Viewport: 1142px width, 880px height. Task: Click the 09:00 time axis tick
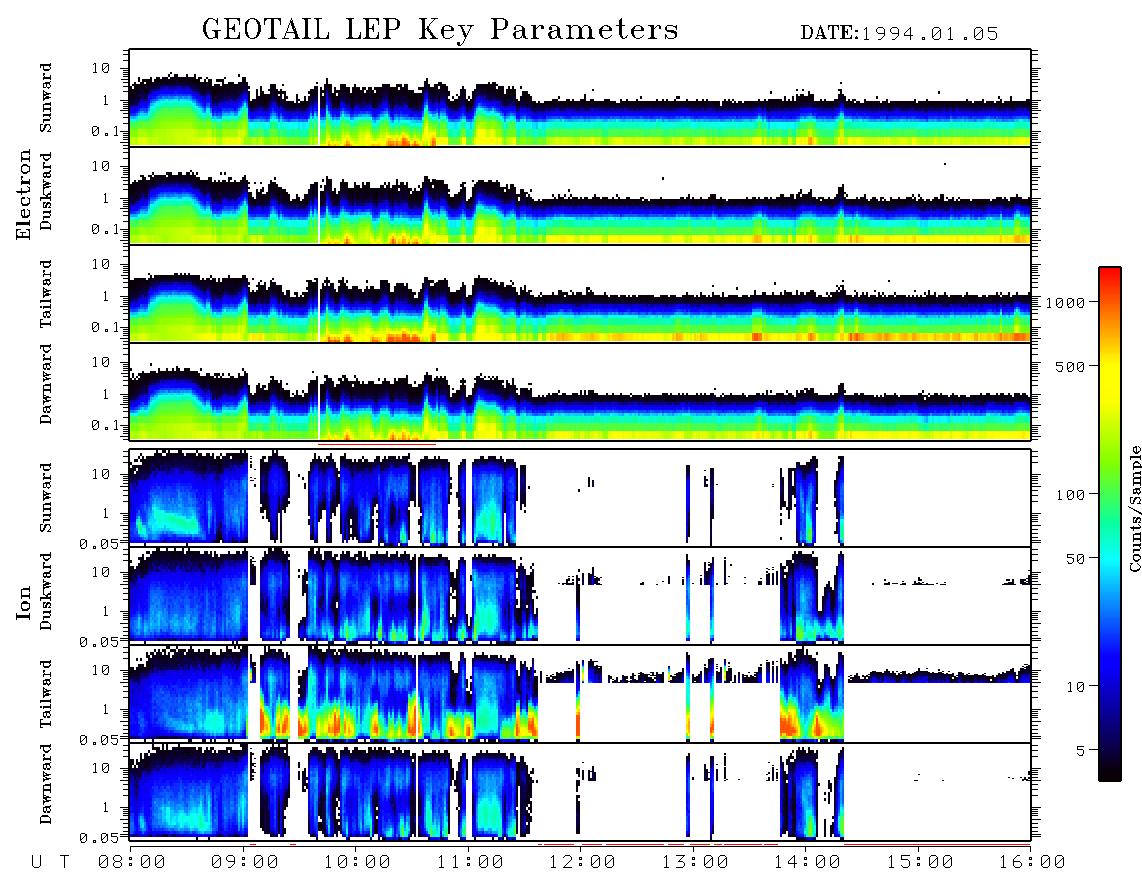(x=245, y=863)
